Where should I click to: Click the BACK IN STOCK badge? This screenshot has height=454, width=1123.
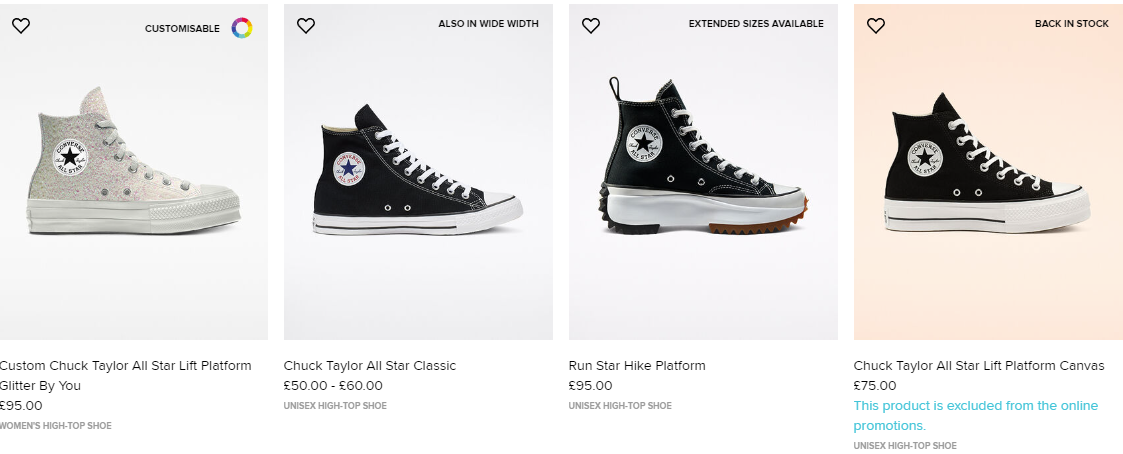(1071, 24)
